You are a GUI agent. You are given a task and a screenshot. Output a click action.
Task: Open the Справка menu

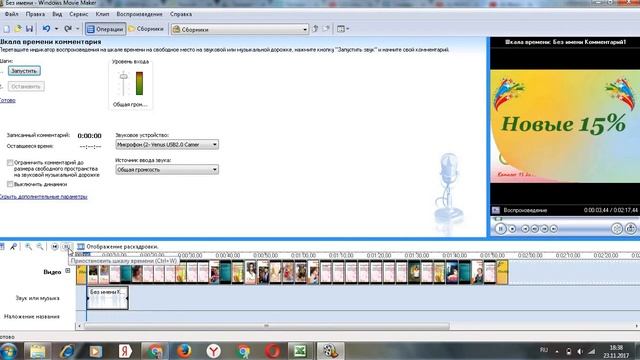(x=181, y=14)
